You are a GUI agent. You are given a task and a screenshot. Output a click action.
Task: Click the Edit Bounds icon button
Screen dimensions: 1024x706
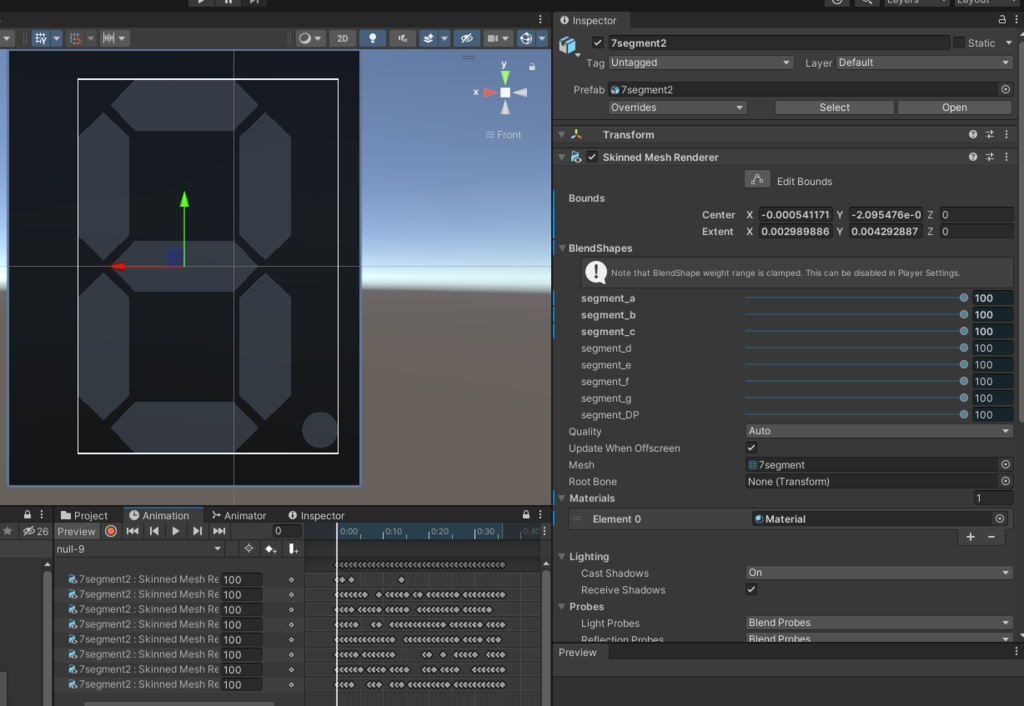(757, 180)
